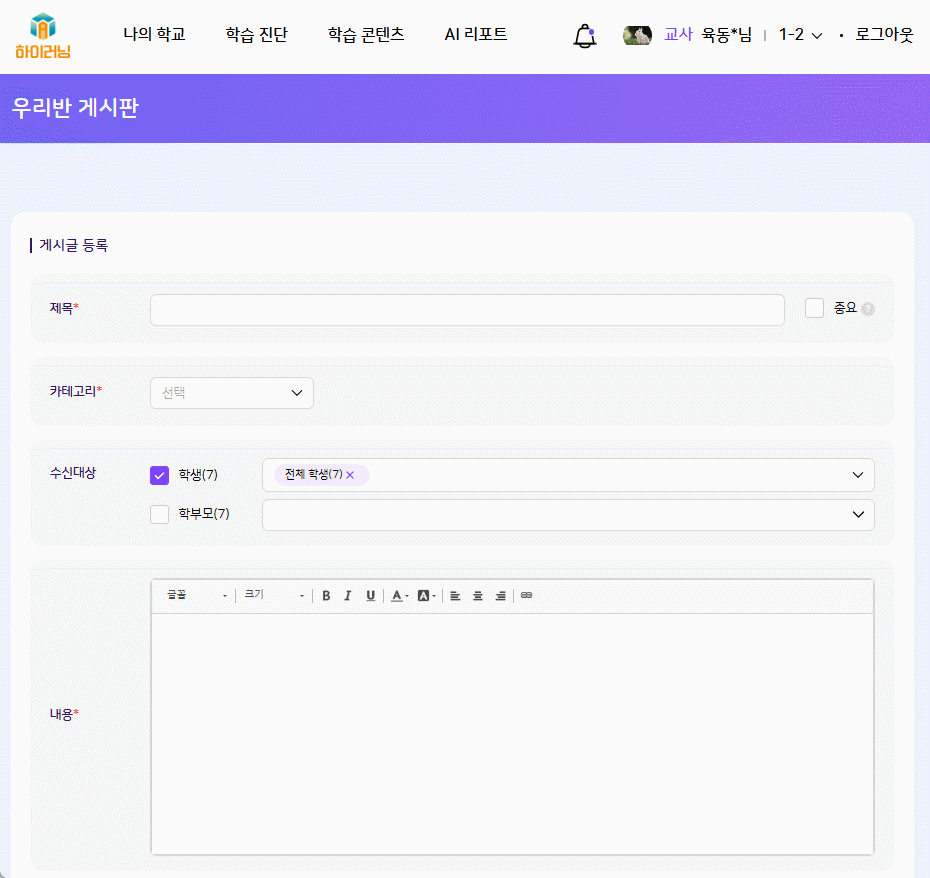Viewport: 930px width, 878px height.
Task: Click the help icon beside 중요
Action: point(868,309)
